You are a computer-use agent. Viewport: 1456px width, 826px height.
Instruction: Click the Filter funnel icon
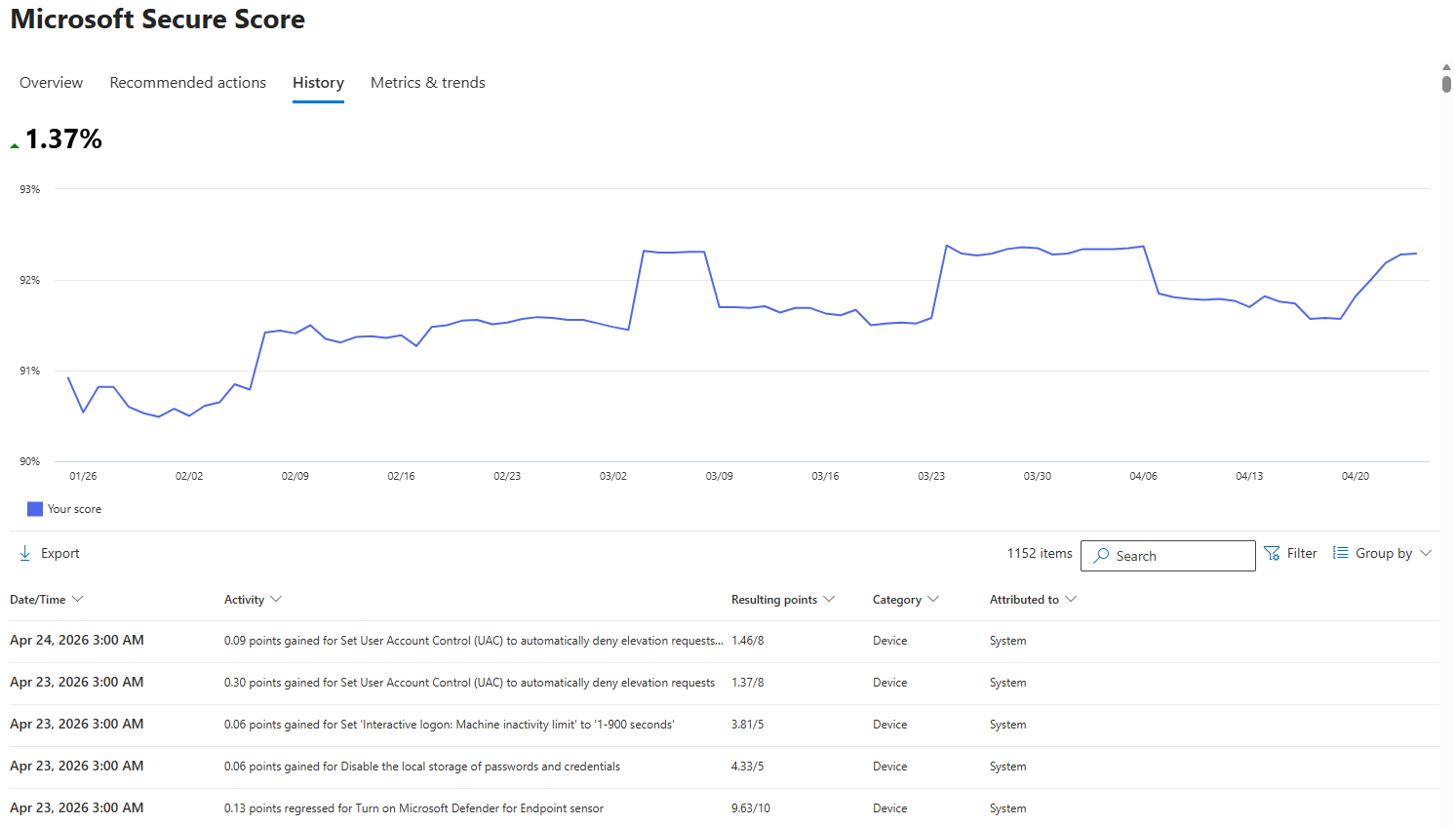[x=1272, y=553]
